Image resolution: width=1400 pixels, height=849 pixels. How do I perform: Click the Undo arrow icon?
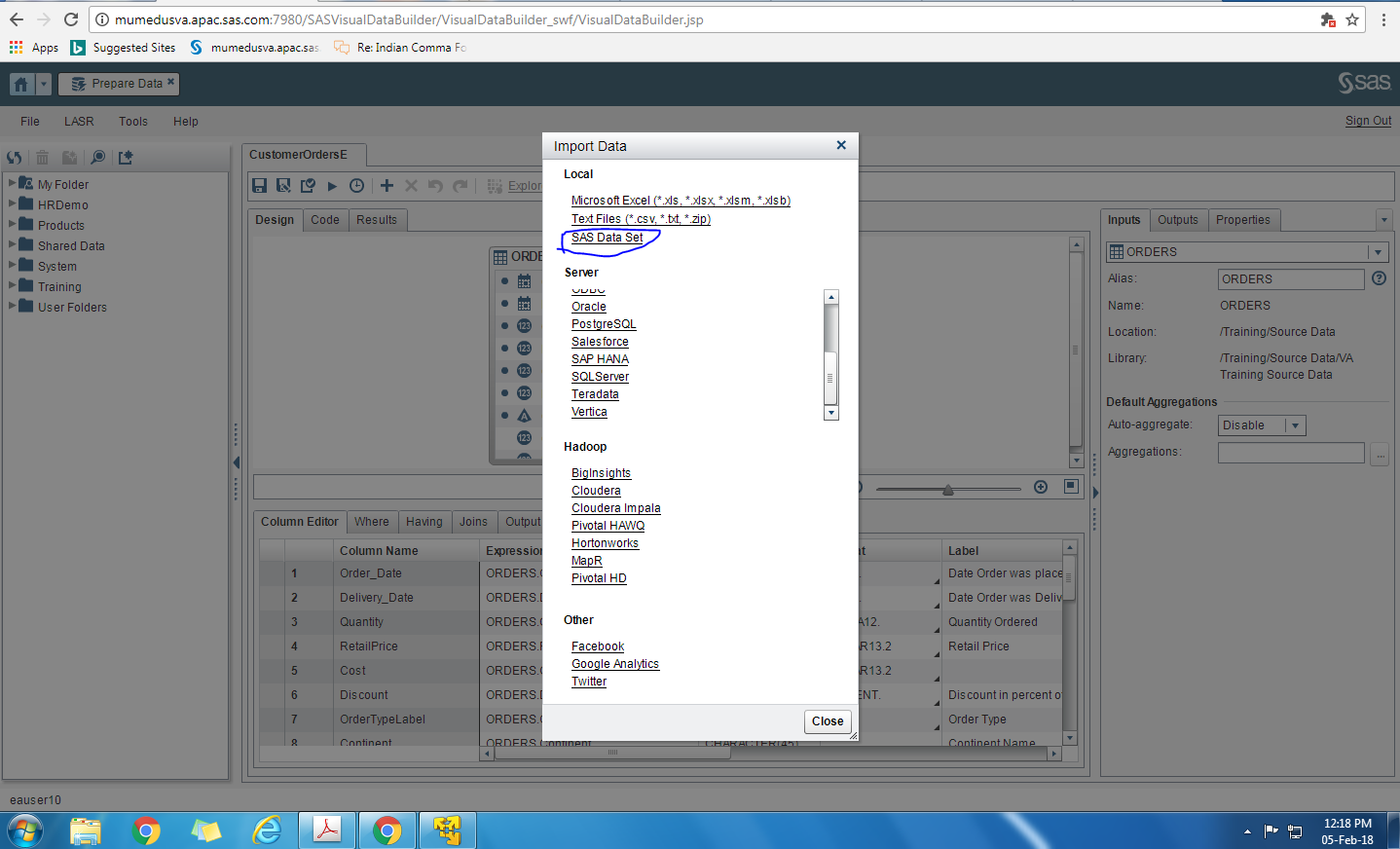tap(434, 185)
